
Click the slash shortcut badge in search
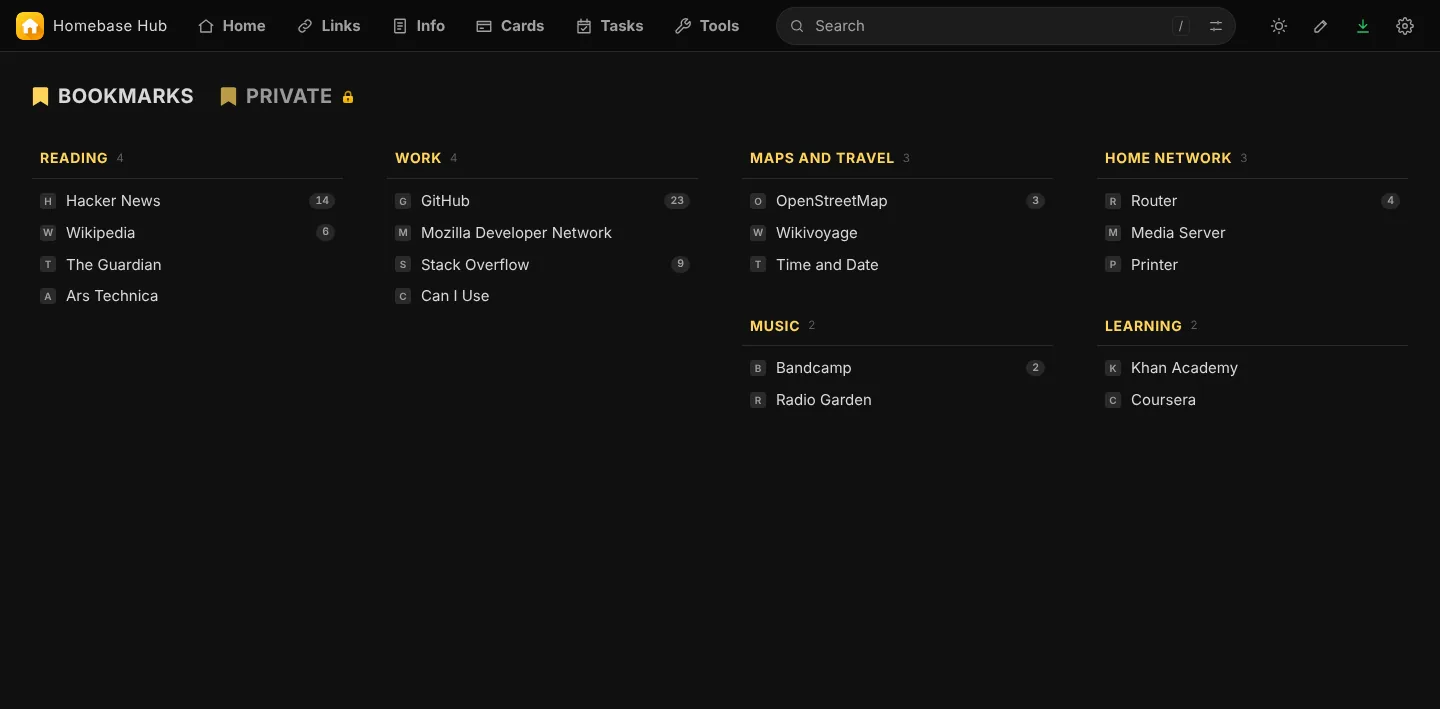click(x=1181, y=26)
